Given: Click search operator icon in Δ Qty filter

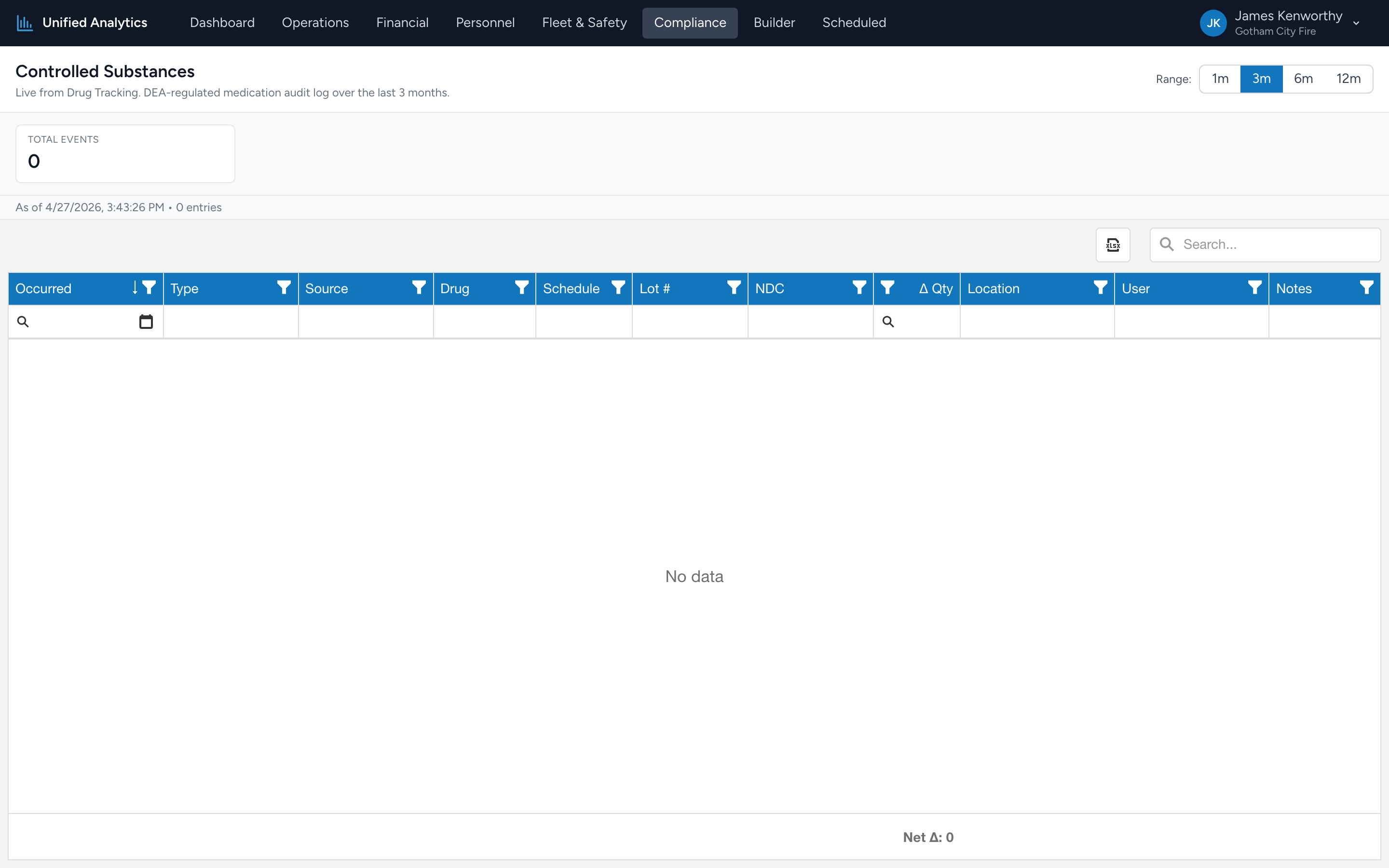Looking at the screenshot, I should [x=888, y=322].
